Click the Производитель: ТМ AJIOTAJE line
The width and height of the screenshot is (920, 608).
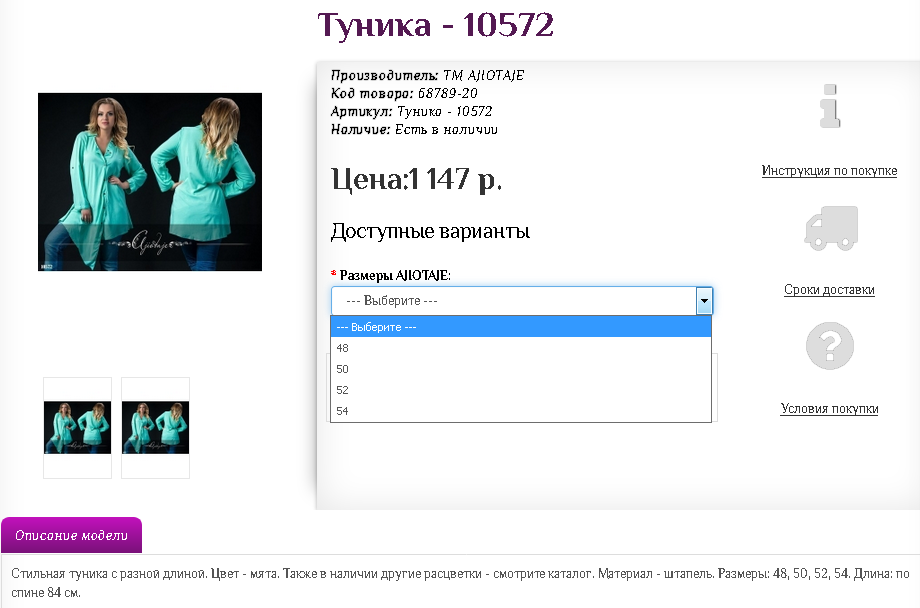point(427,76)
